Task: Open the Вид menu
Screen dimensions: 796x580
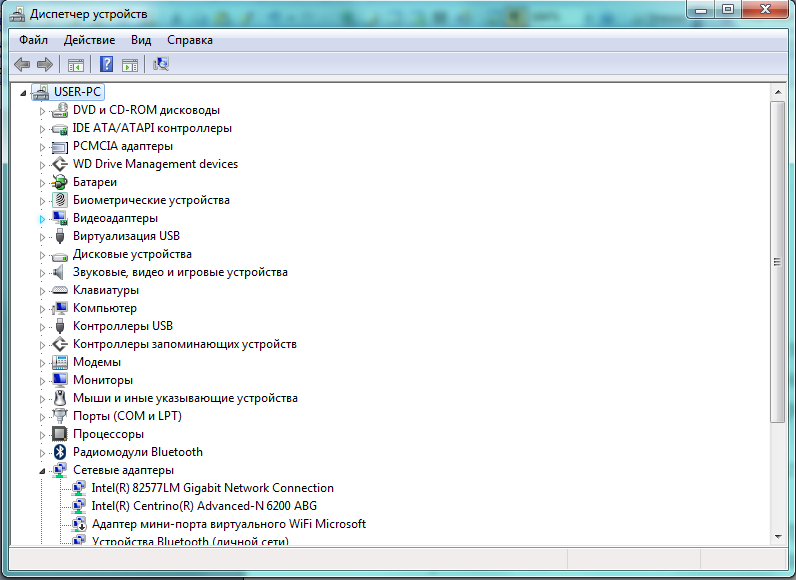Action: (x=141, y=40)
